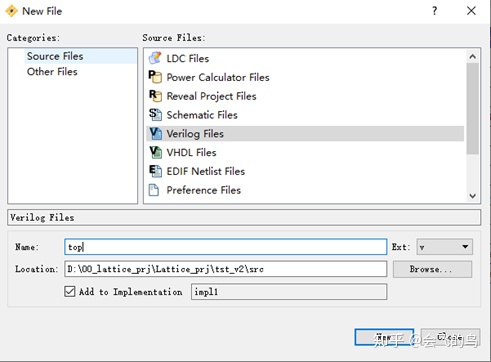The width and height of the screenshot is (491, 362).
Task: Choose the Preference Files icon
Action: click(154, 190)
